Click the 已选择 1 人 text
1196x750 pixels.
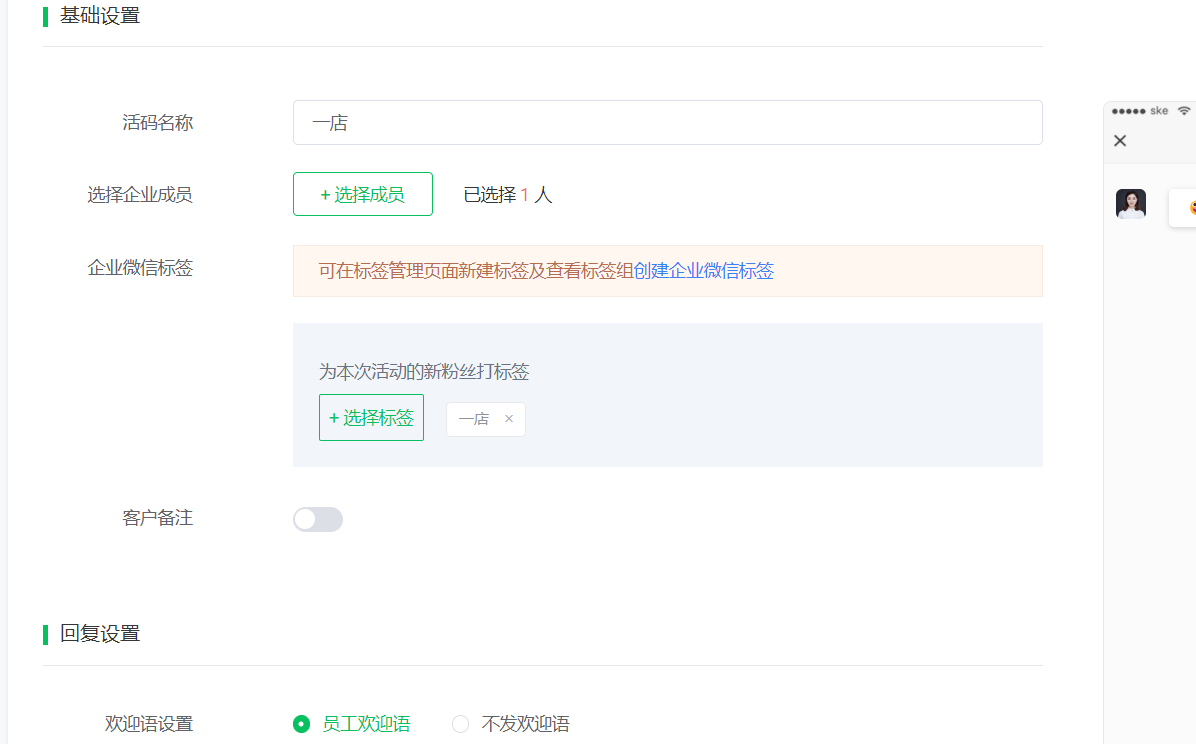pyautogui.click(x=507, y=195)
